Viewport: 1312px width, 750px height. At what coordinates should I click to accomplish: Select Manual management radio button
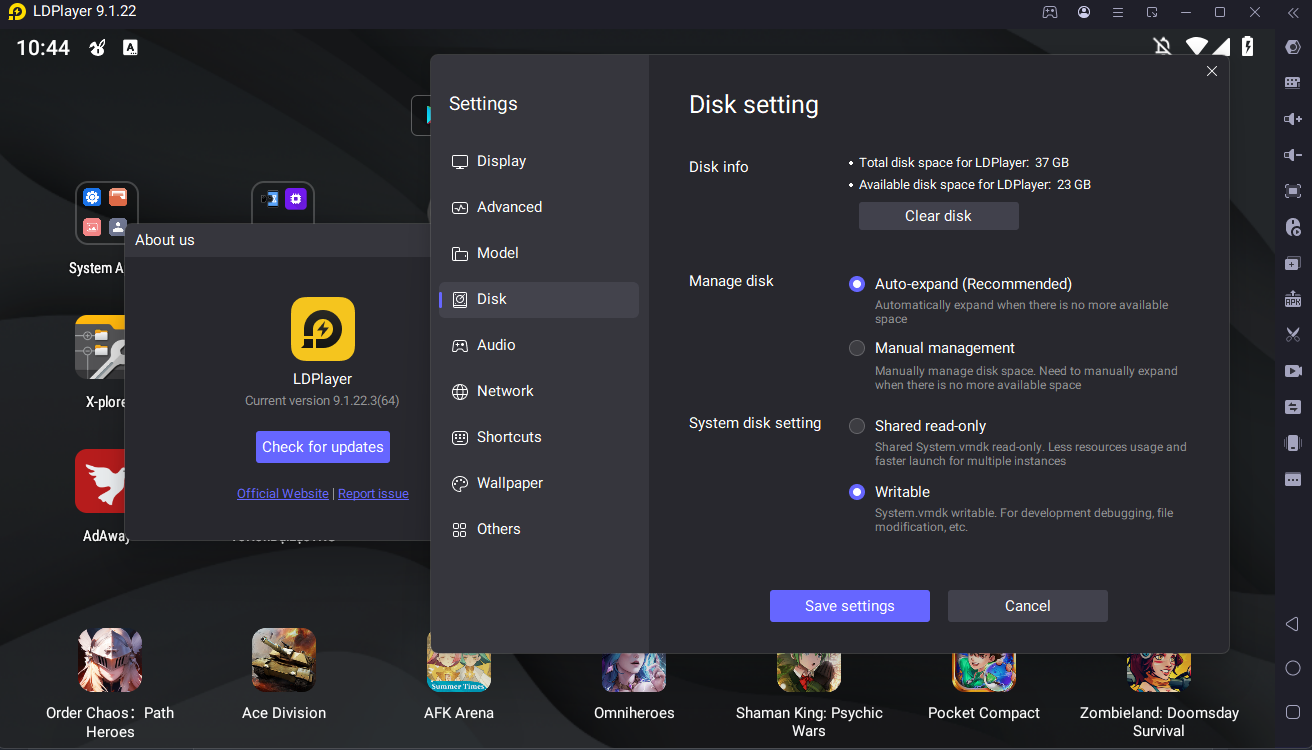(857, 348)
